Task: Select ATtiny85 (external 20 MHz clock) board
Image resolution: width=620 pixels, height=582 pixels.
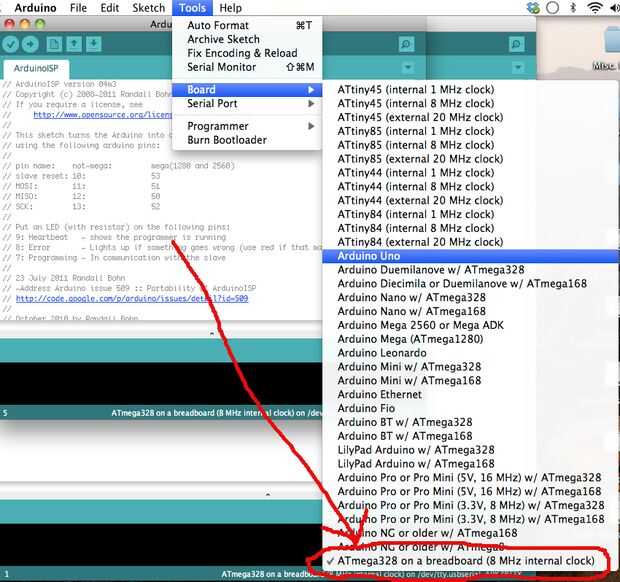Action: (471, 159)
